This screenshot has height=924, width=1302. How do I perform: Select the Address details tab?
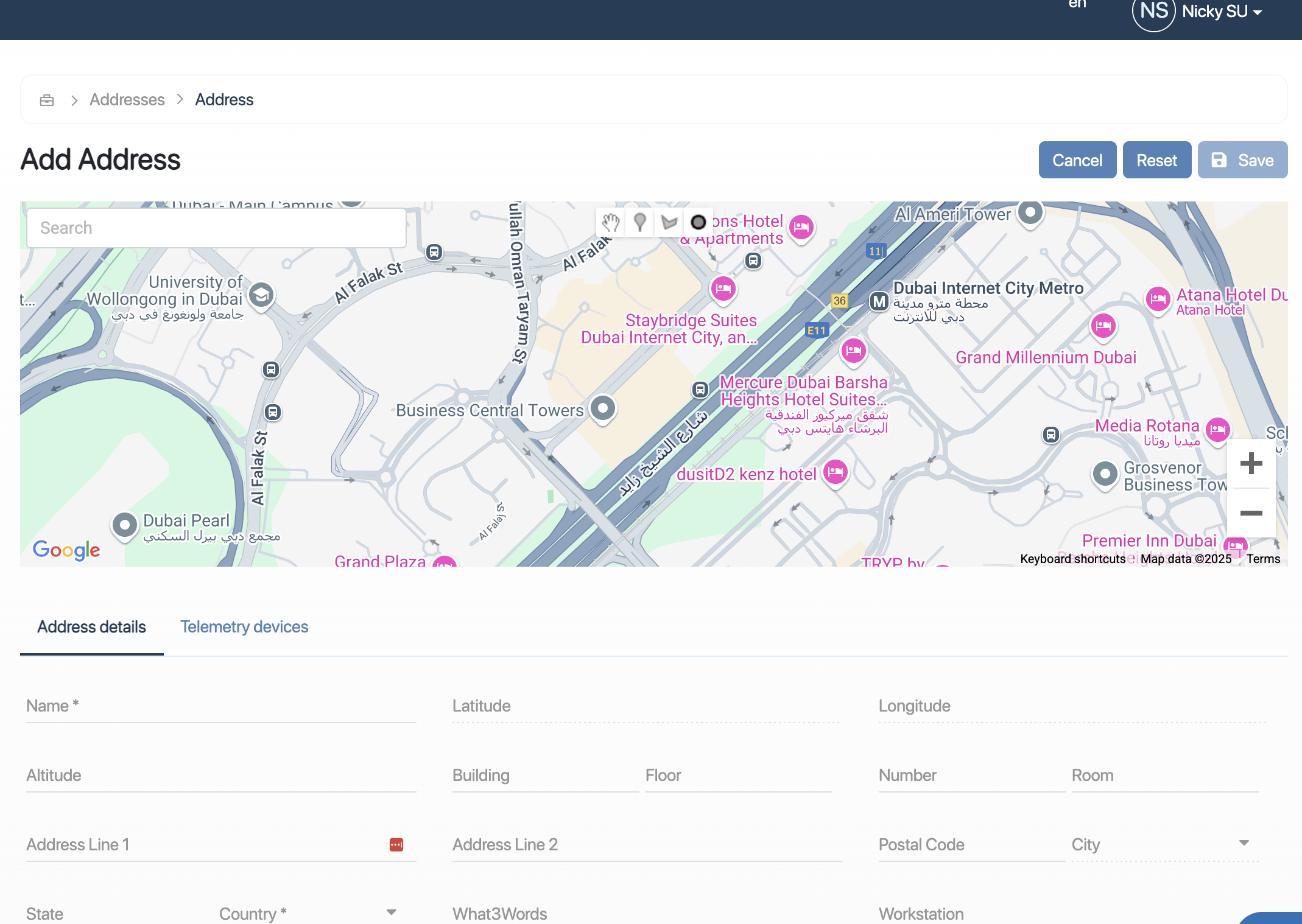(91, 627)
